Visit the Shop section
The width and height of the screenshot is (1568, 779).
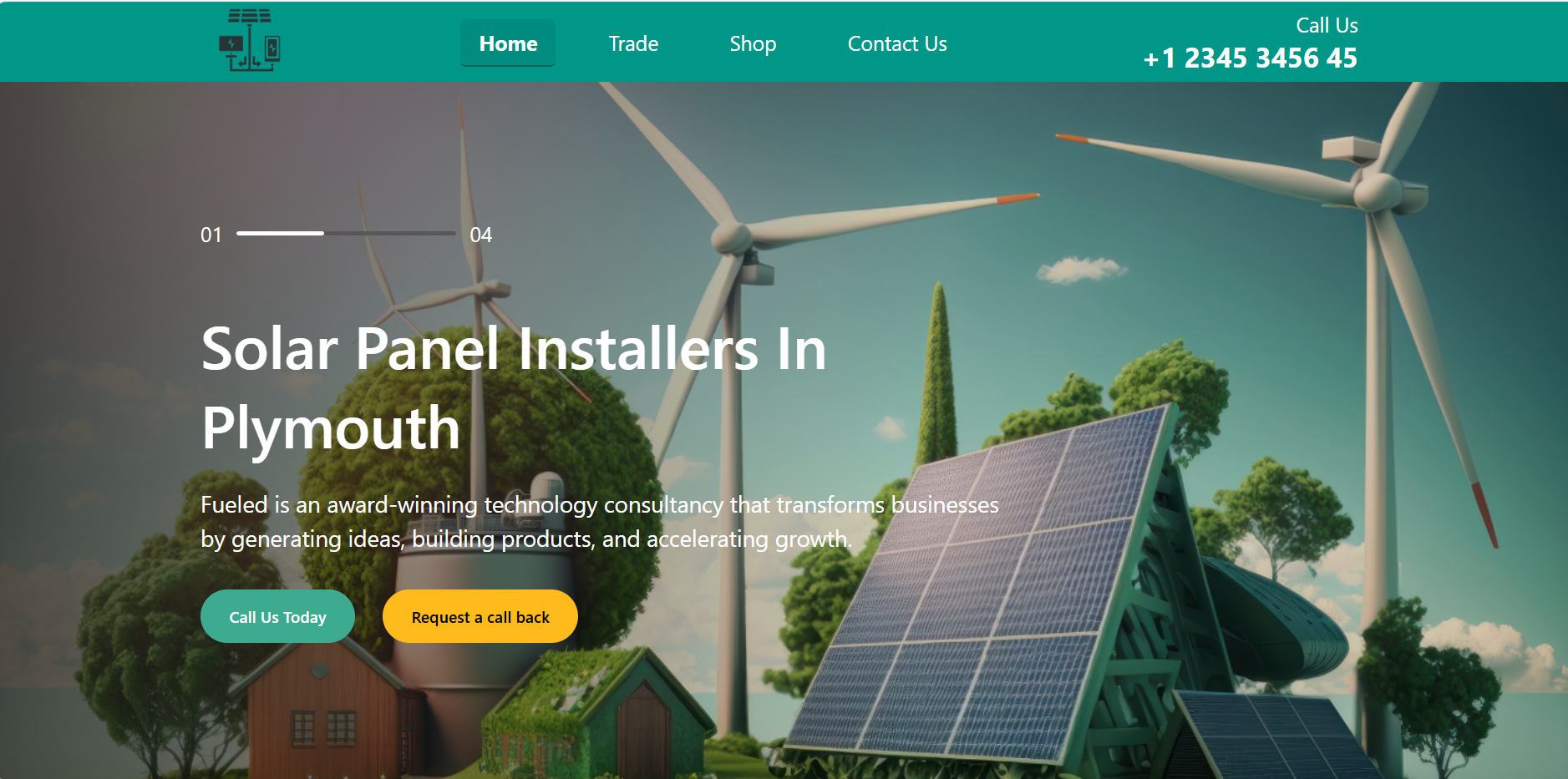tap(752, 43)
